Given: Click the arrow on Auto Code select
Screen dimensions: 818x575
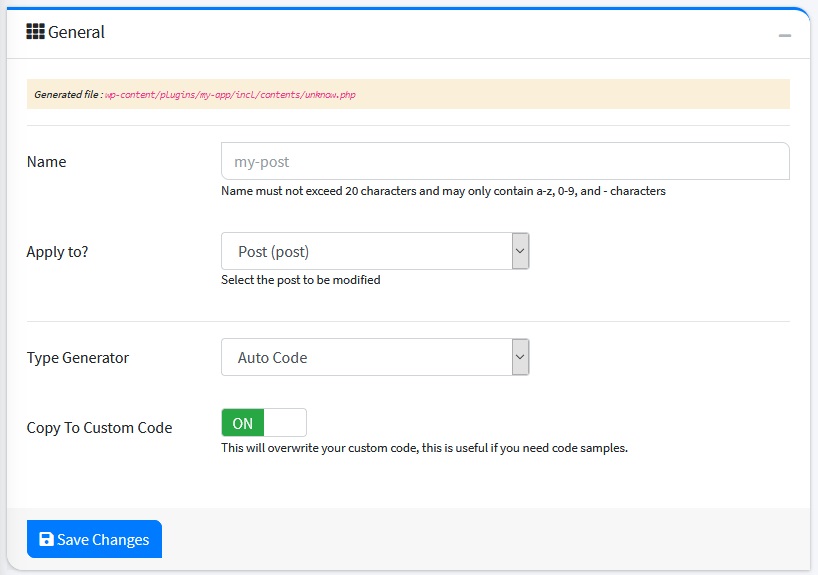Looking at the screenshot, I should [x=520, y=357].
